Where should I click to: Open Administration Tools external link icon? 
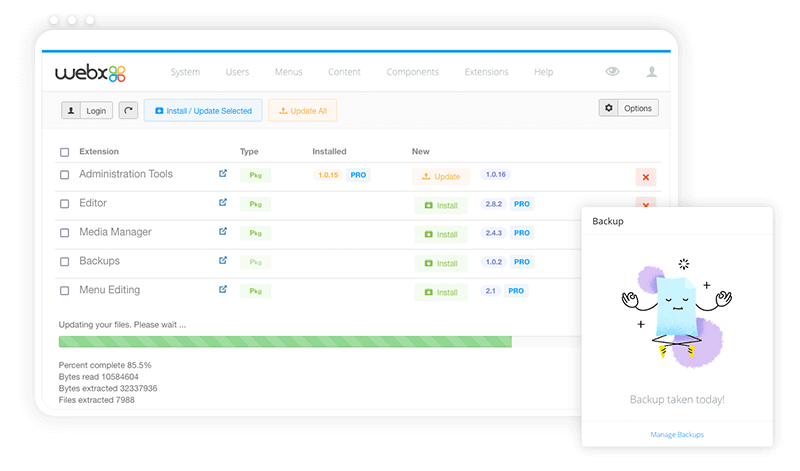[x=223, y=173]
